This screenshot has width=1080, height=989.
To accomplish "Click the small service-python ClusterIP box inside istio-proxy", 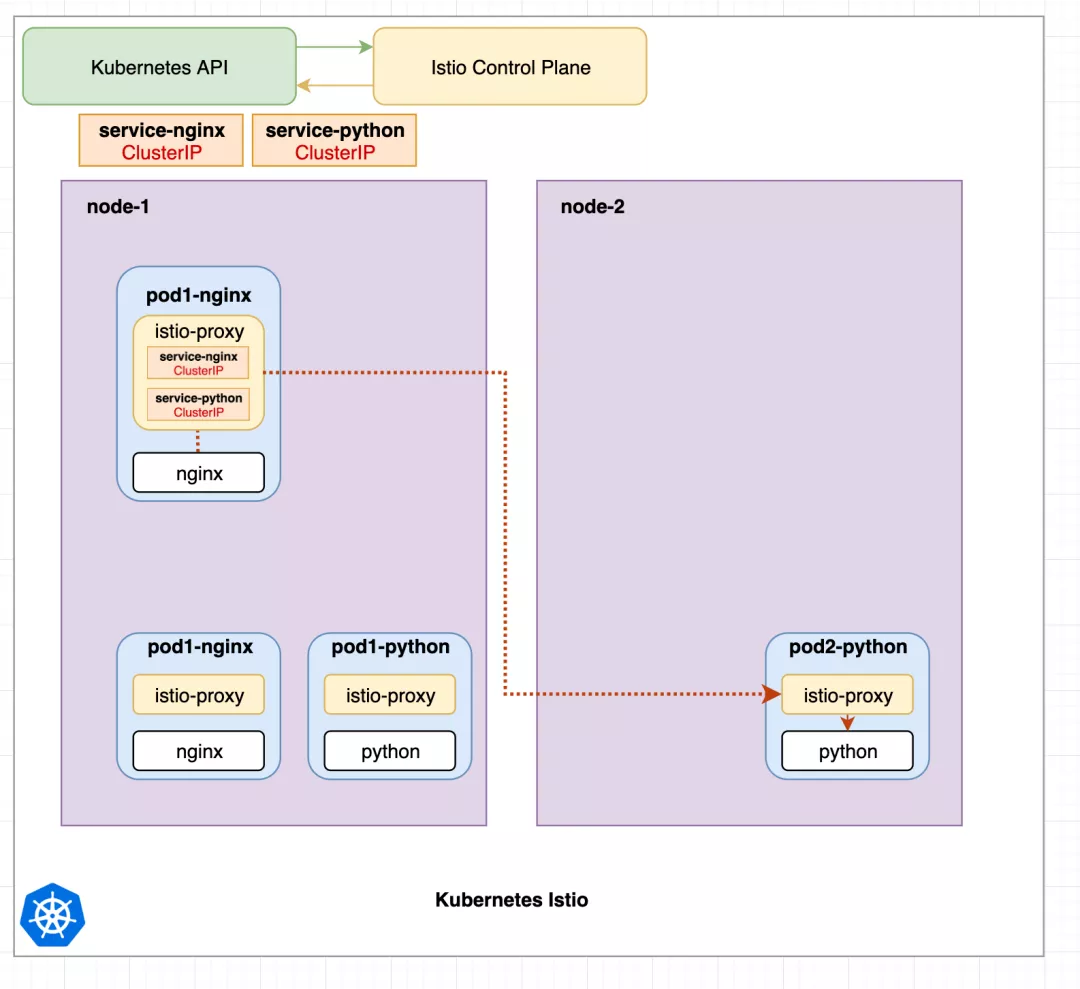I will (x=198, y=405).
